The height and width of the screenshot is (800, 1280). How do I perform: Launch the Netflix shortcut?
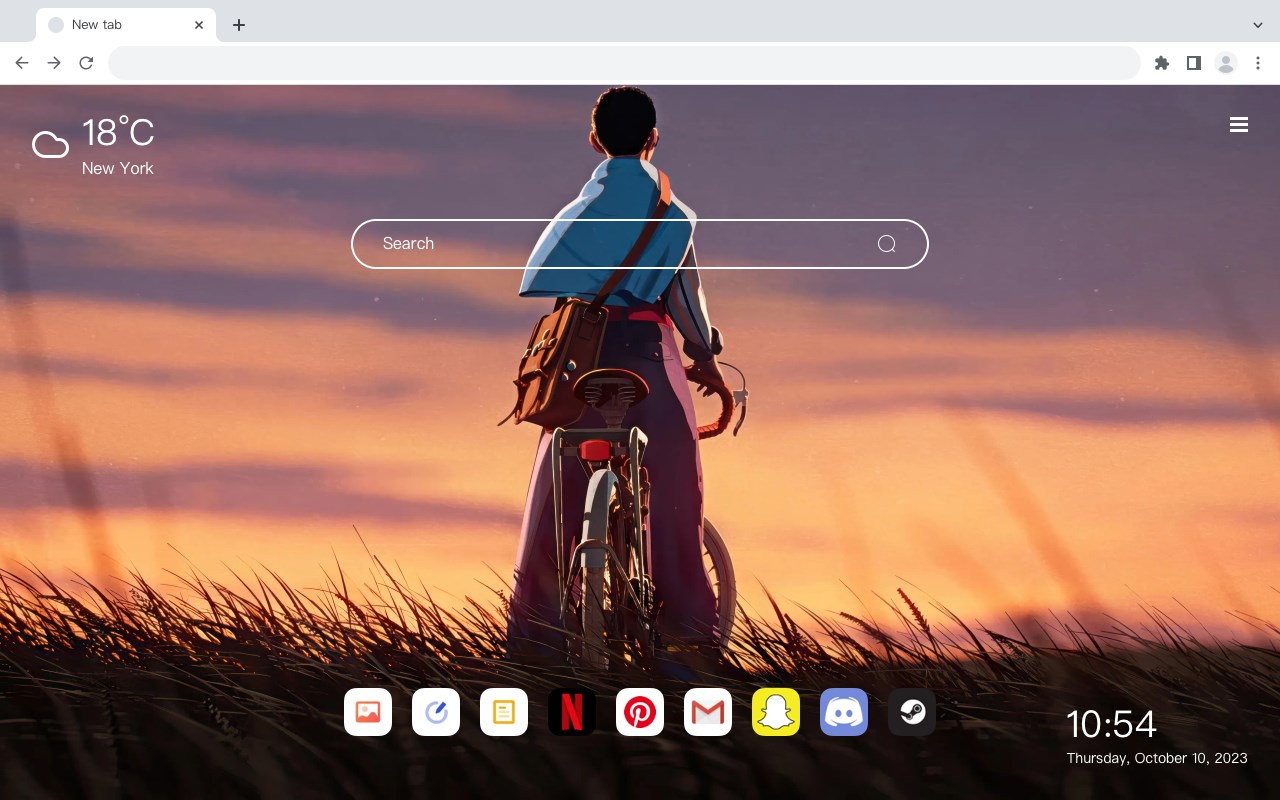(572, 712)
